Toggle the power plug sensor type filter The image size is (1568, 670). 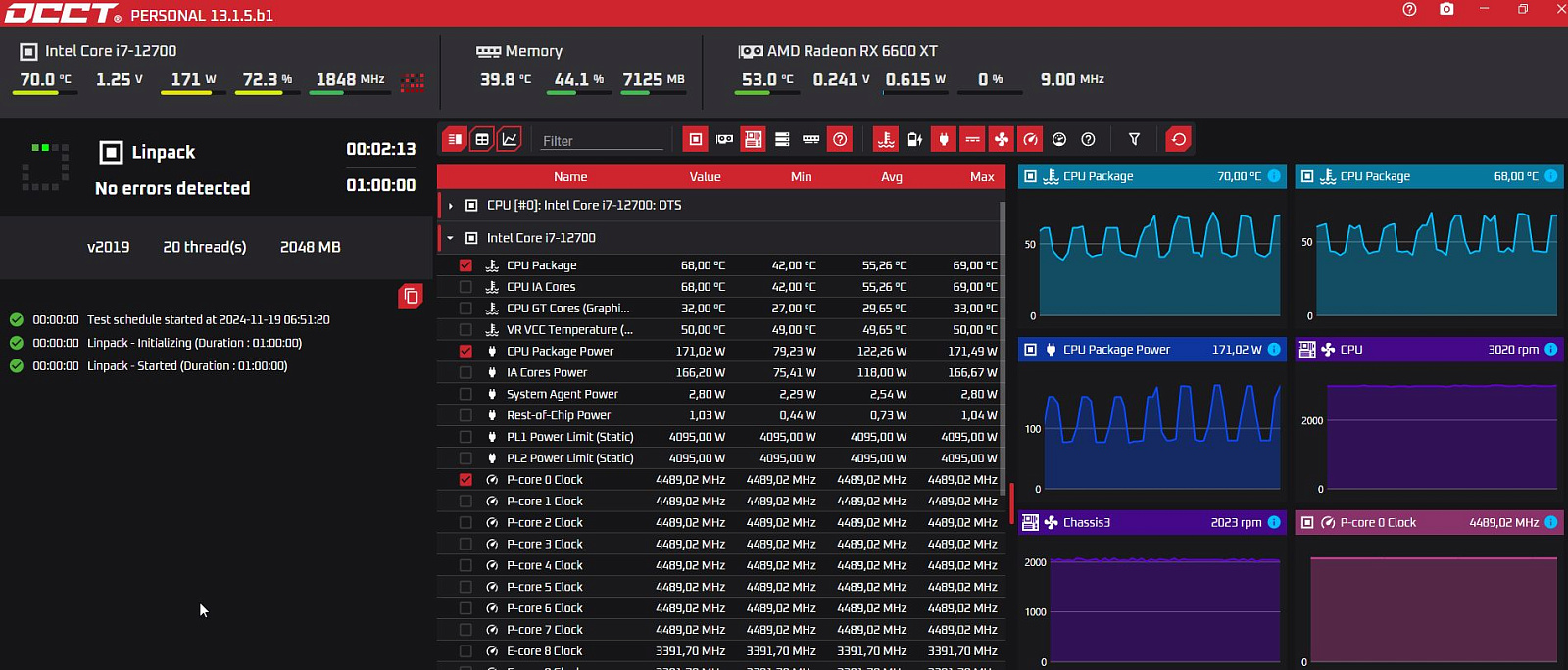pos(944,139)
